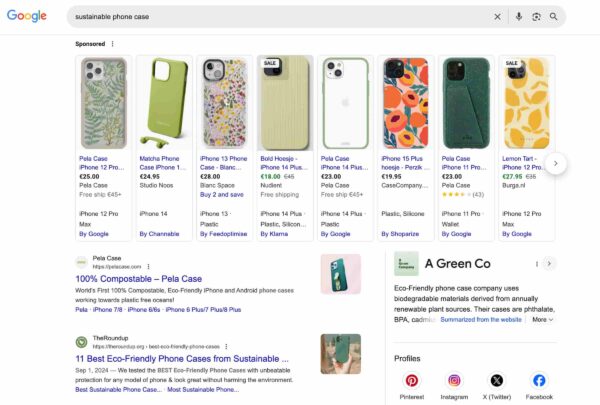The width and height of the screenshot is (600, 405).
Task: Open A Green Co logo thumbnail
Action: tap(406, 264)
